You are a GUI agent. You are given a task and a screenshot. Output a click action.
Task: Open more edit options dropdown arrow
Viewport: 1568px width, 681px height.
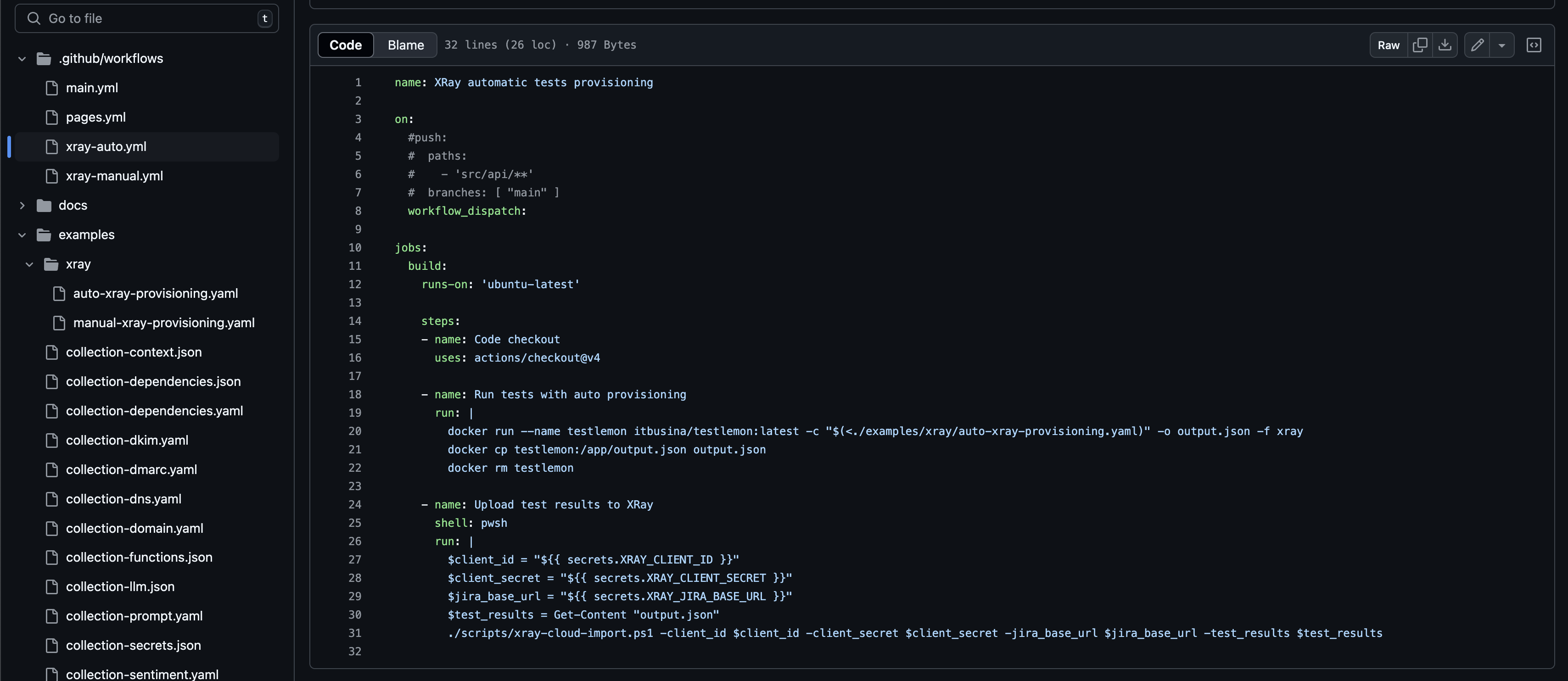(1501, 45)
